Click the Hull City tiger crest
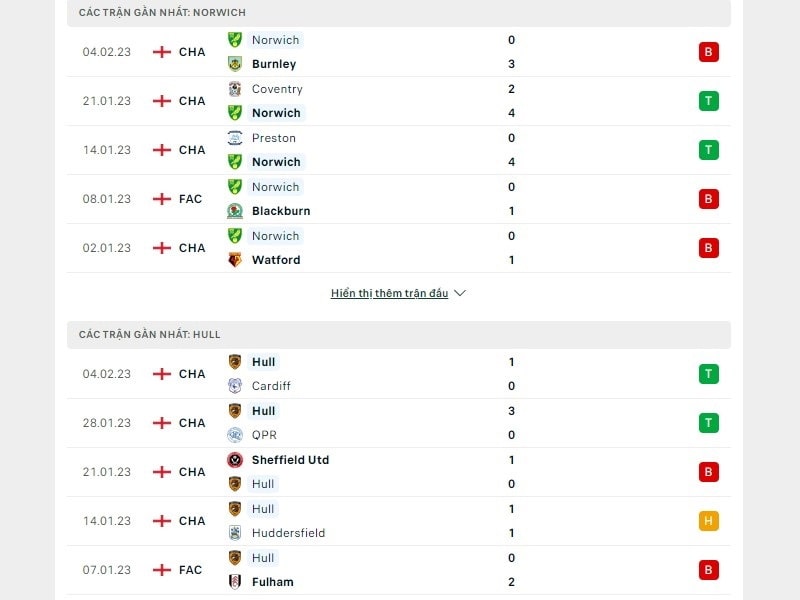This screenshot has width=800, height=600. click(x=235, y=362)
